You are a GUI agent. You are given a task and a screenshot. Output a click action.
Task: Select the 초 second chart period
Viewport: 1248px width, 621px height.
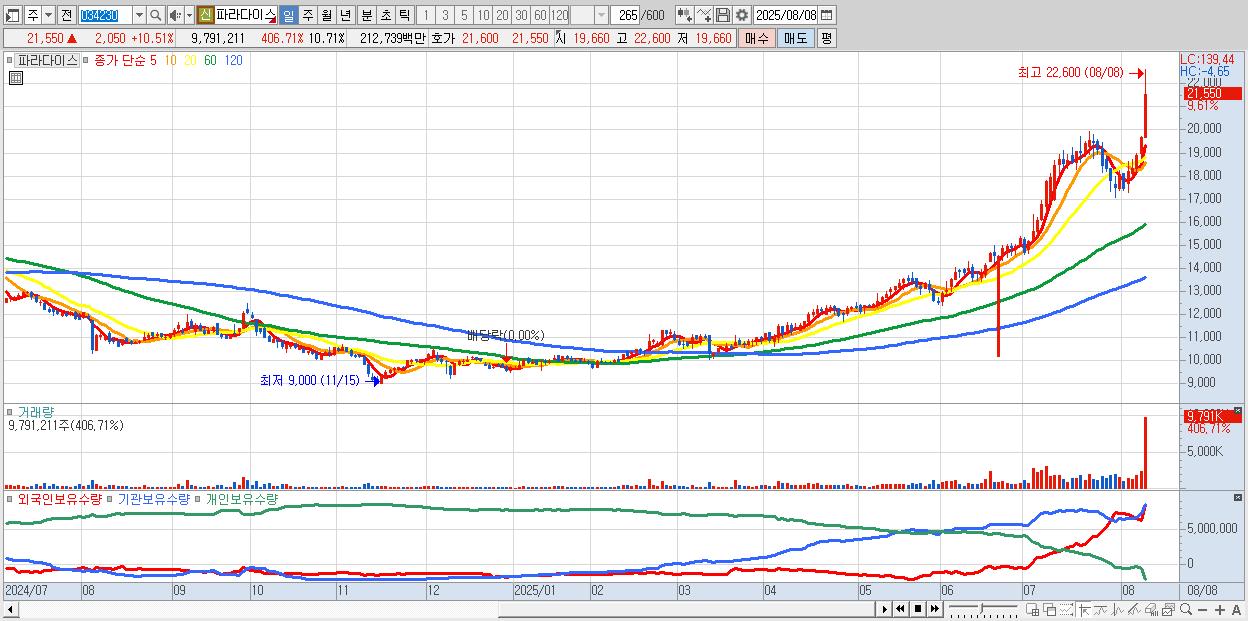pos(385,15)
